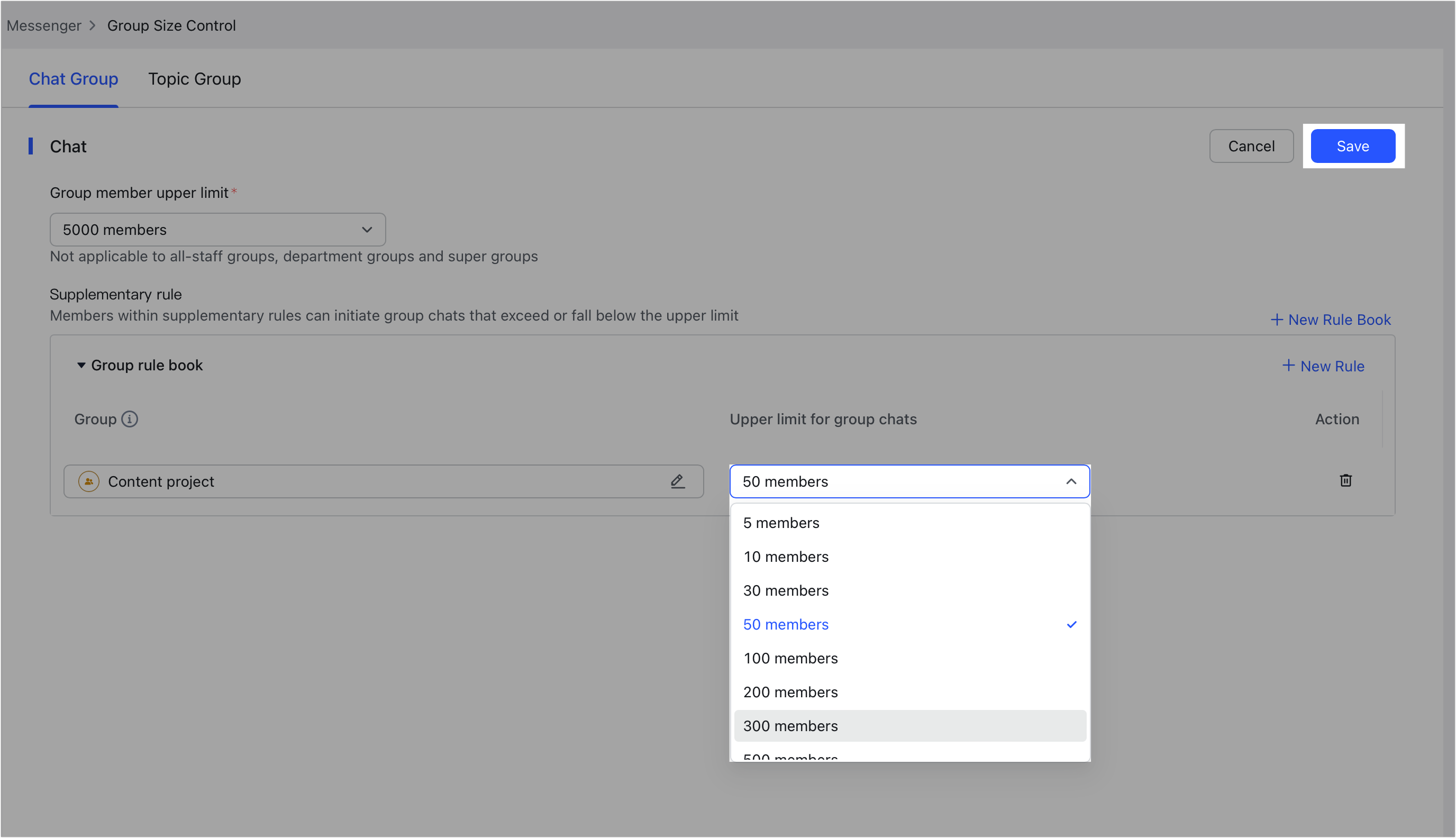Image resolution: width=1456 pixels, height=838 pixels.
Task: Select the Chat Group tab
Action: 74,79
